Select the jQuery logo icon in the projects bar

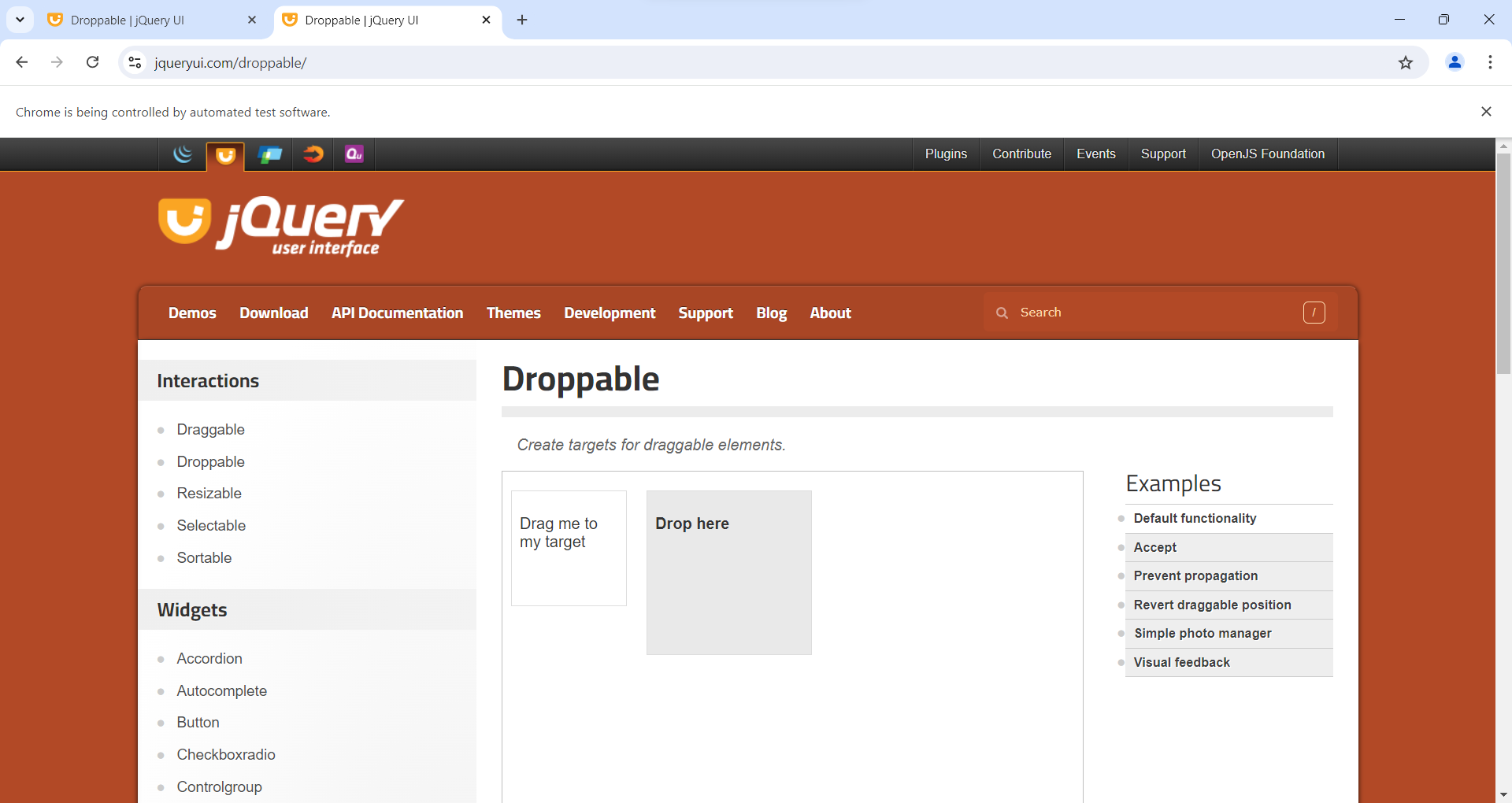click(183, 154)
